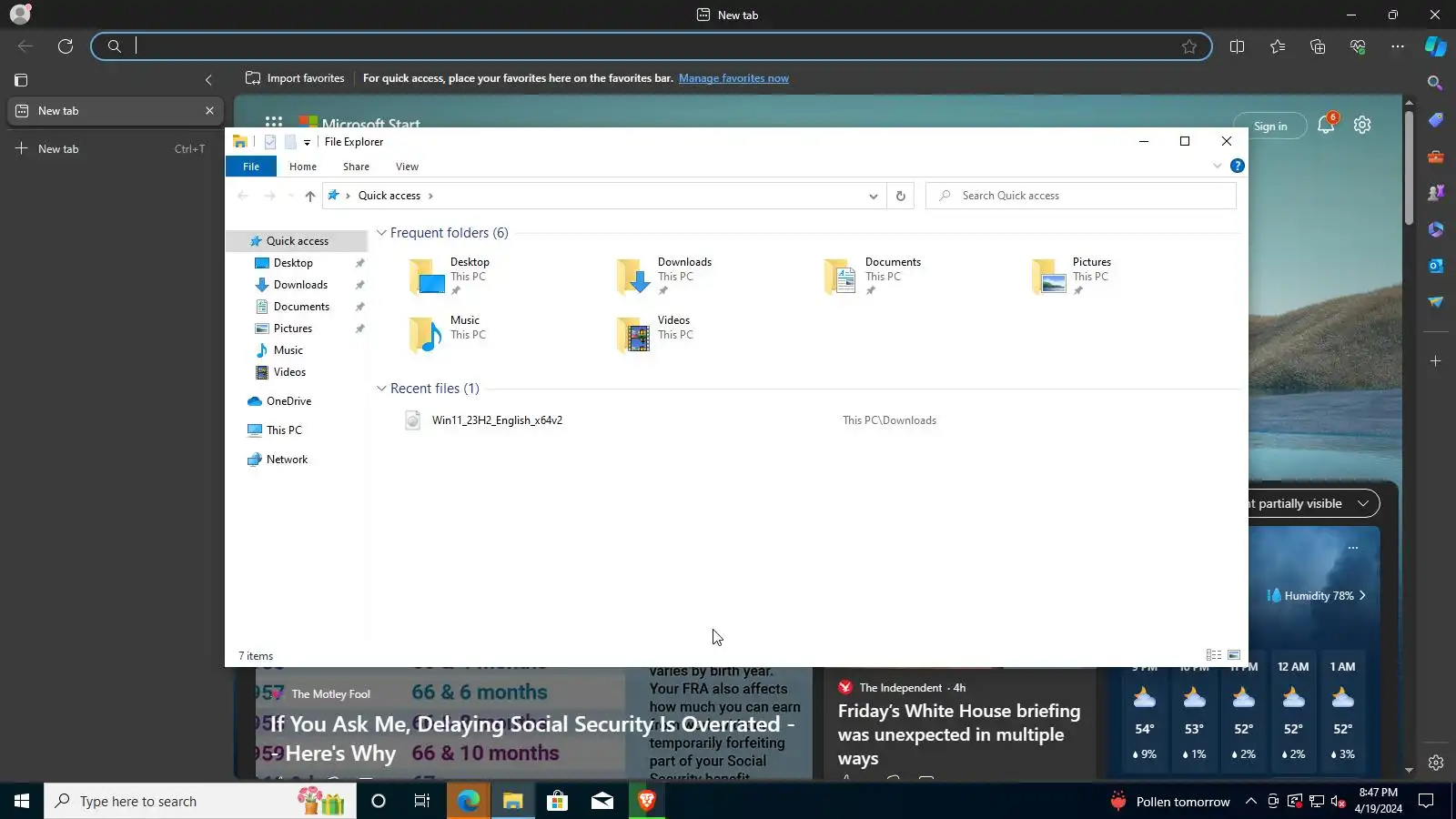Open the Outlook icon in Edge sidebar

tap(1435, 266)
